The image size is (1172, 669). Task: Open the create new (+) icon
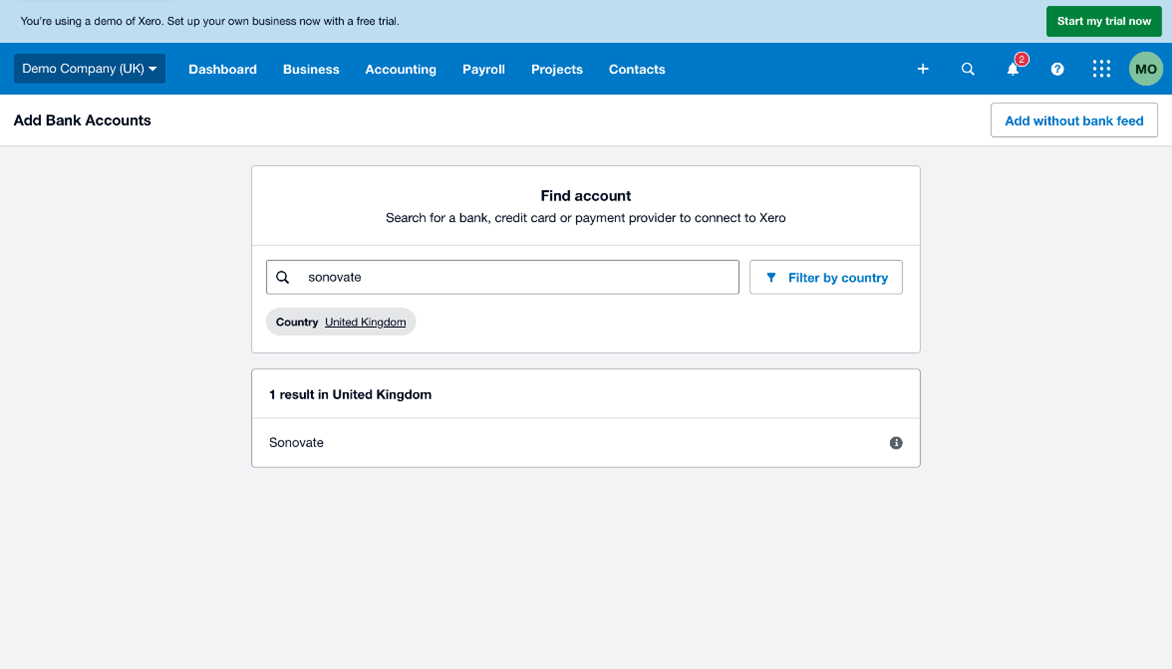922,69
